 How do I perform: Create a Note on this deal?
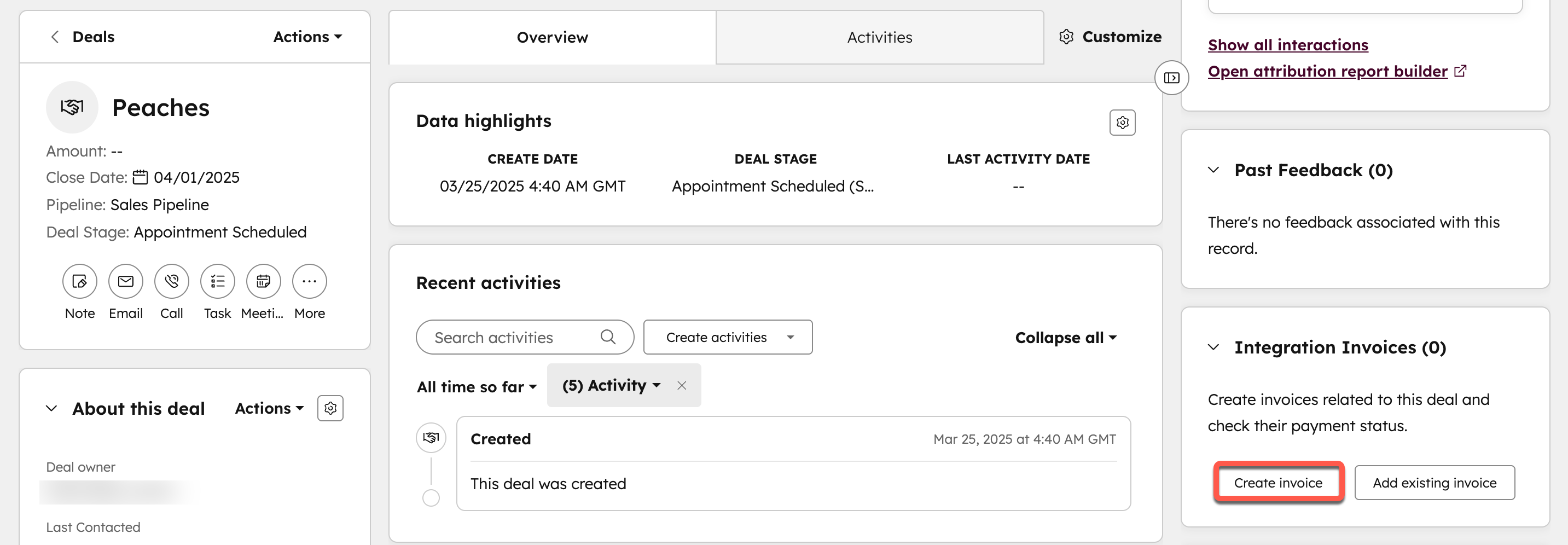[79, 281]
